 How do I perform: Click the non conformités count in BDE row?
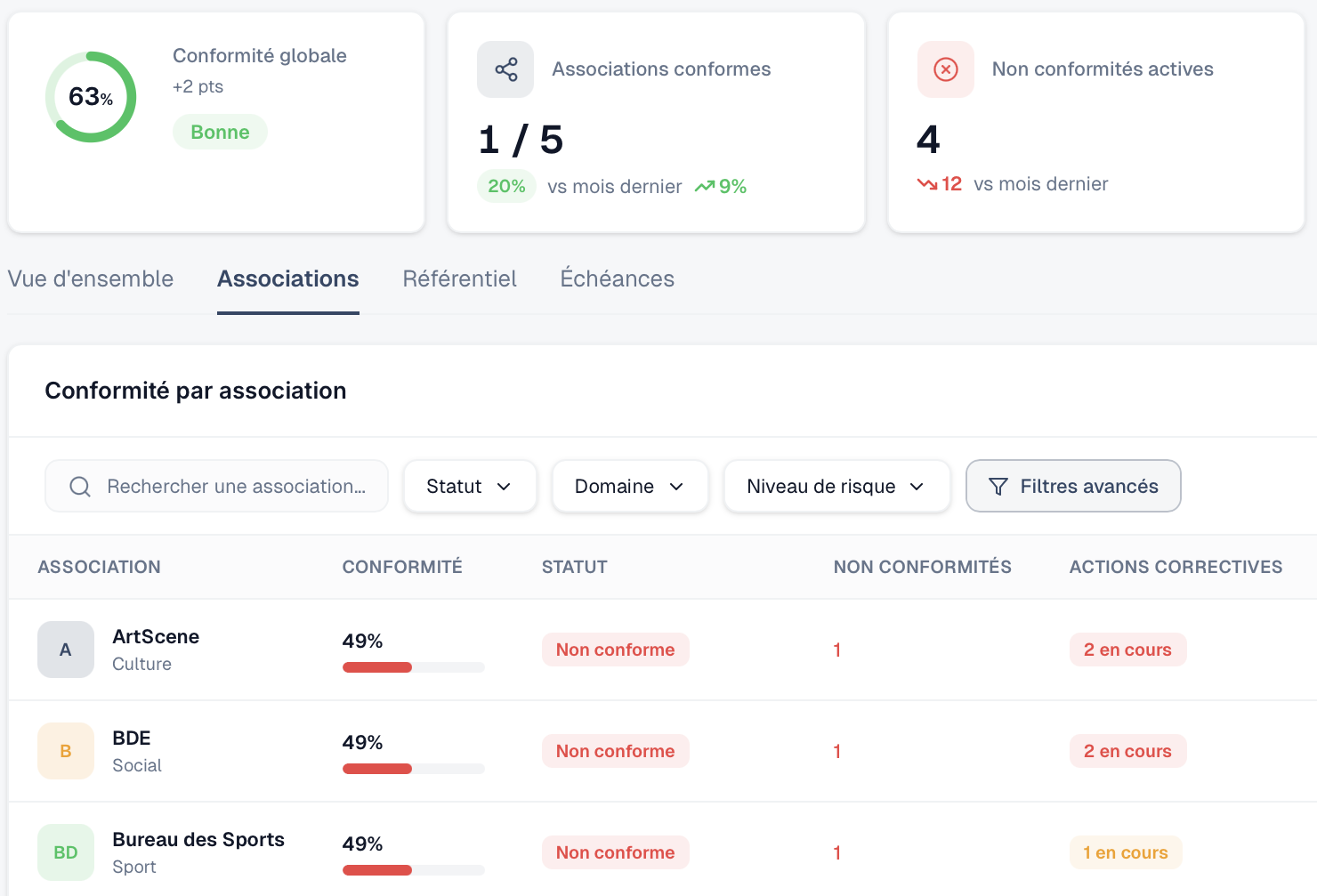click(x=837, y=751)
